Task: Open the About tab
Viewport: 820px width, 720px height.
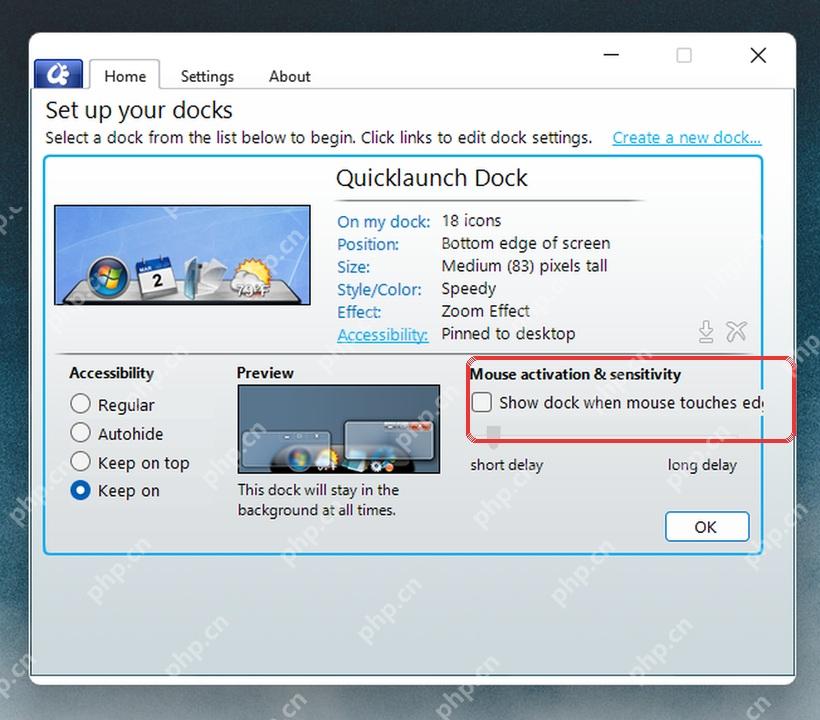Action: coord(289,76)
